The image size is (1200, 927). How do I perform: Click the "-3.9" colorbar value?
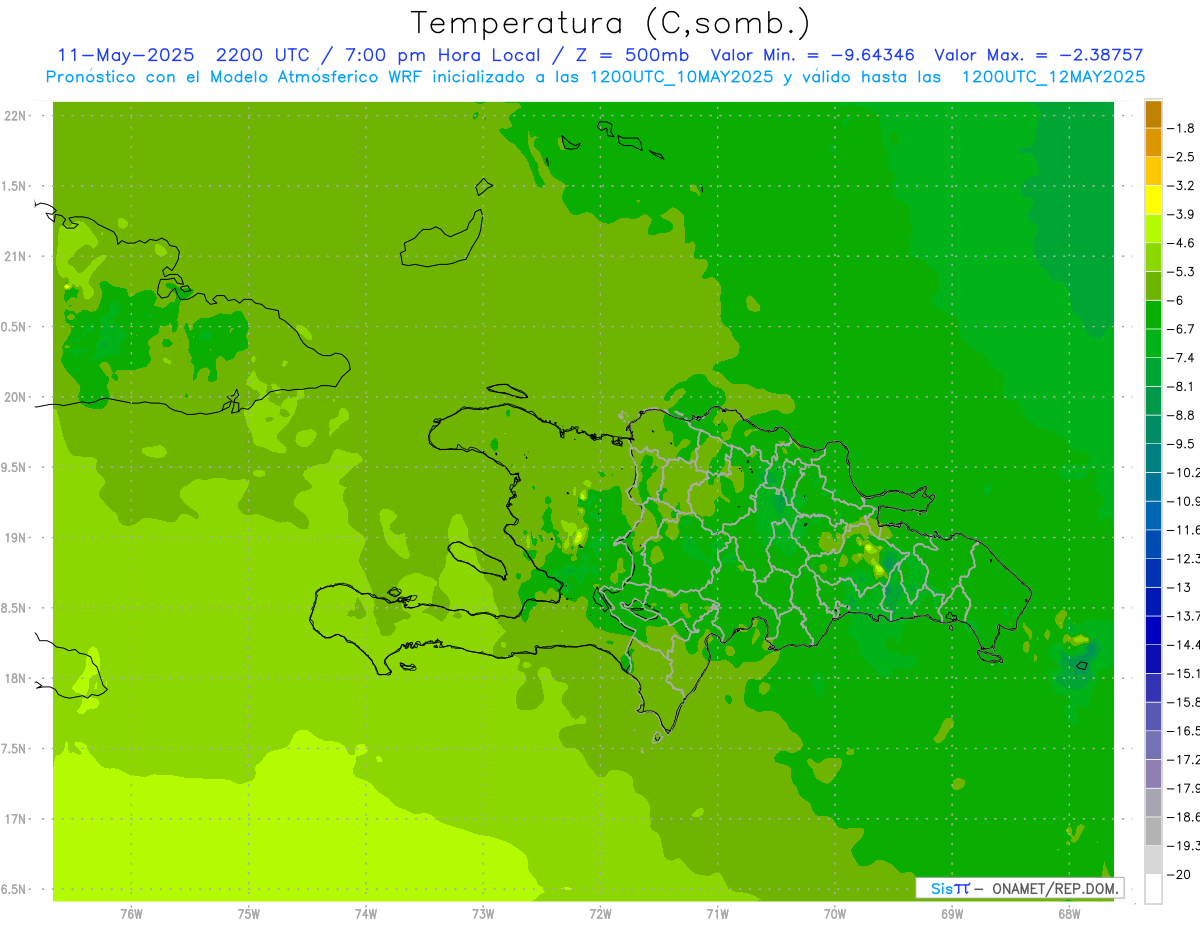pyautogui.click(x=1182, y=214)
